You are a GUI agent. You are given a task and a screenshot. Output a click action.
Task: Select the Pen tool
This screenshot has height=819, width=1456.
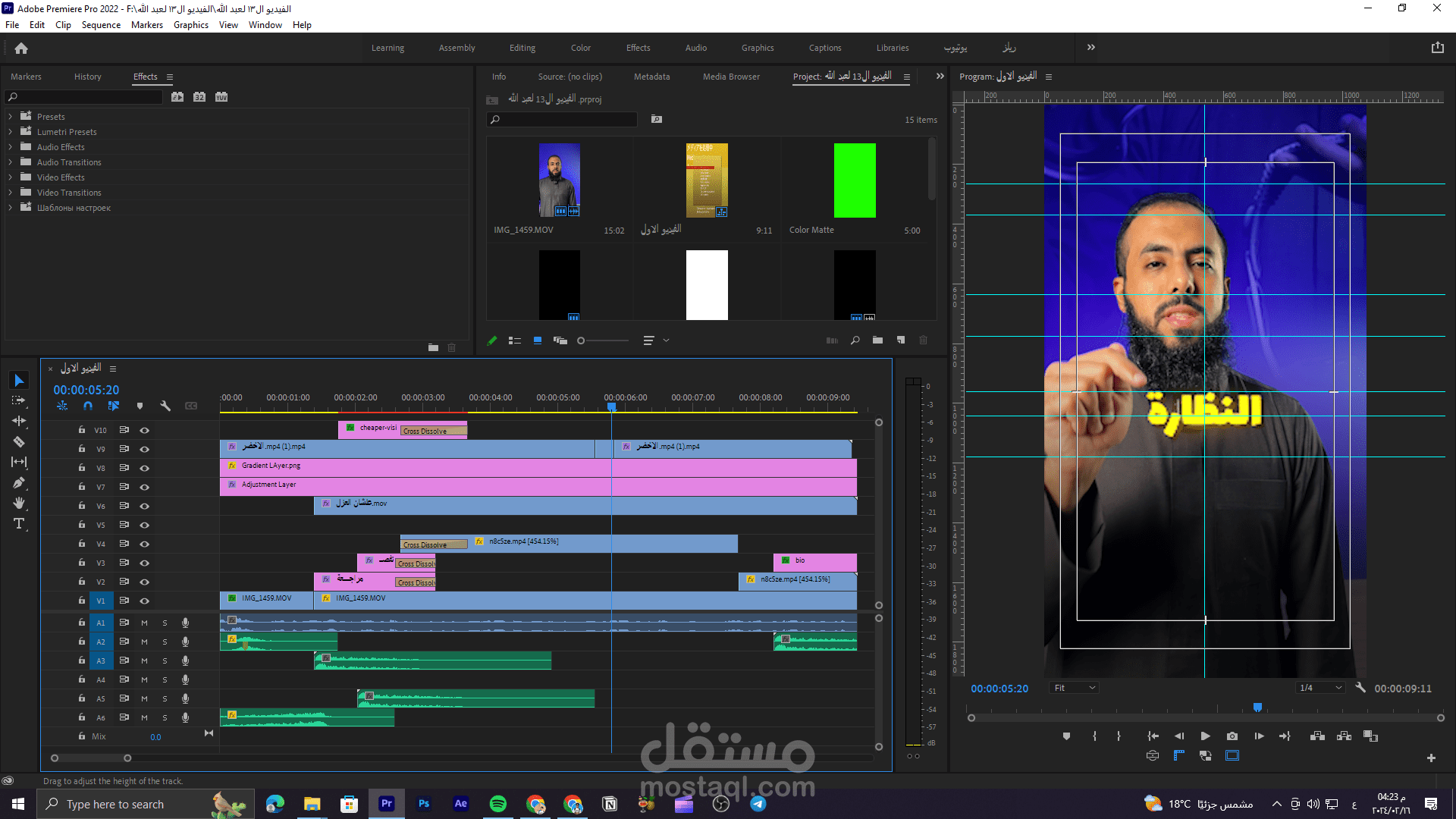(x=19, y=483)
